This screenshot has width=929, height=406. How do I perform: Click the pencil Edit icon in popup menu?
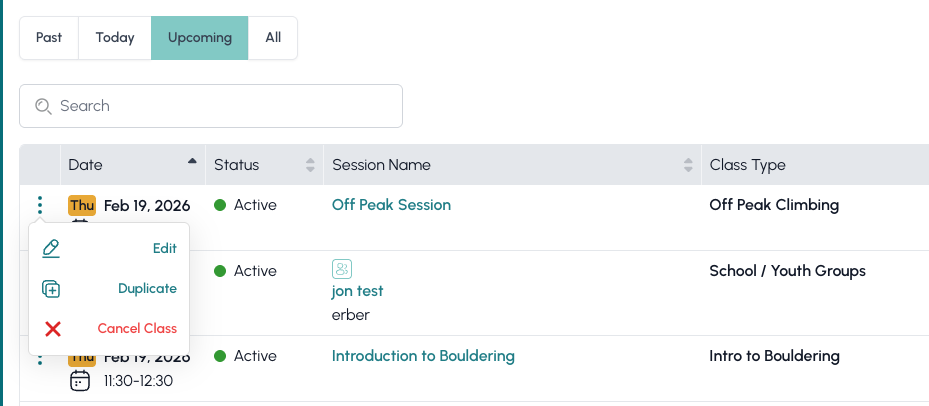coord(51,249)
